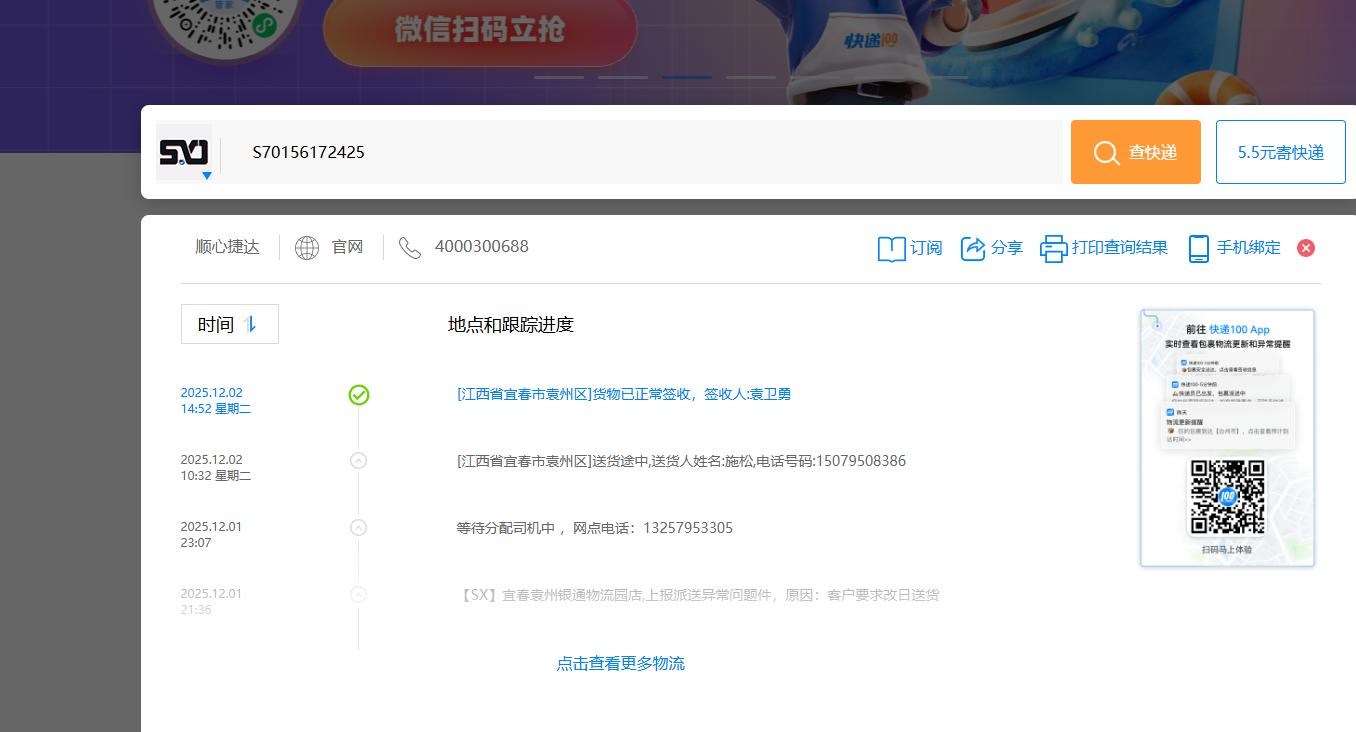Close results with the red X icon
Image resolution: width=1356 pixels, height=732 pixels.
[x=1306, y=248]
